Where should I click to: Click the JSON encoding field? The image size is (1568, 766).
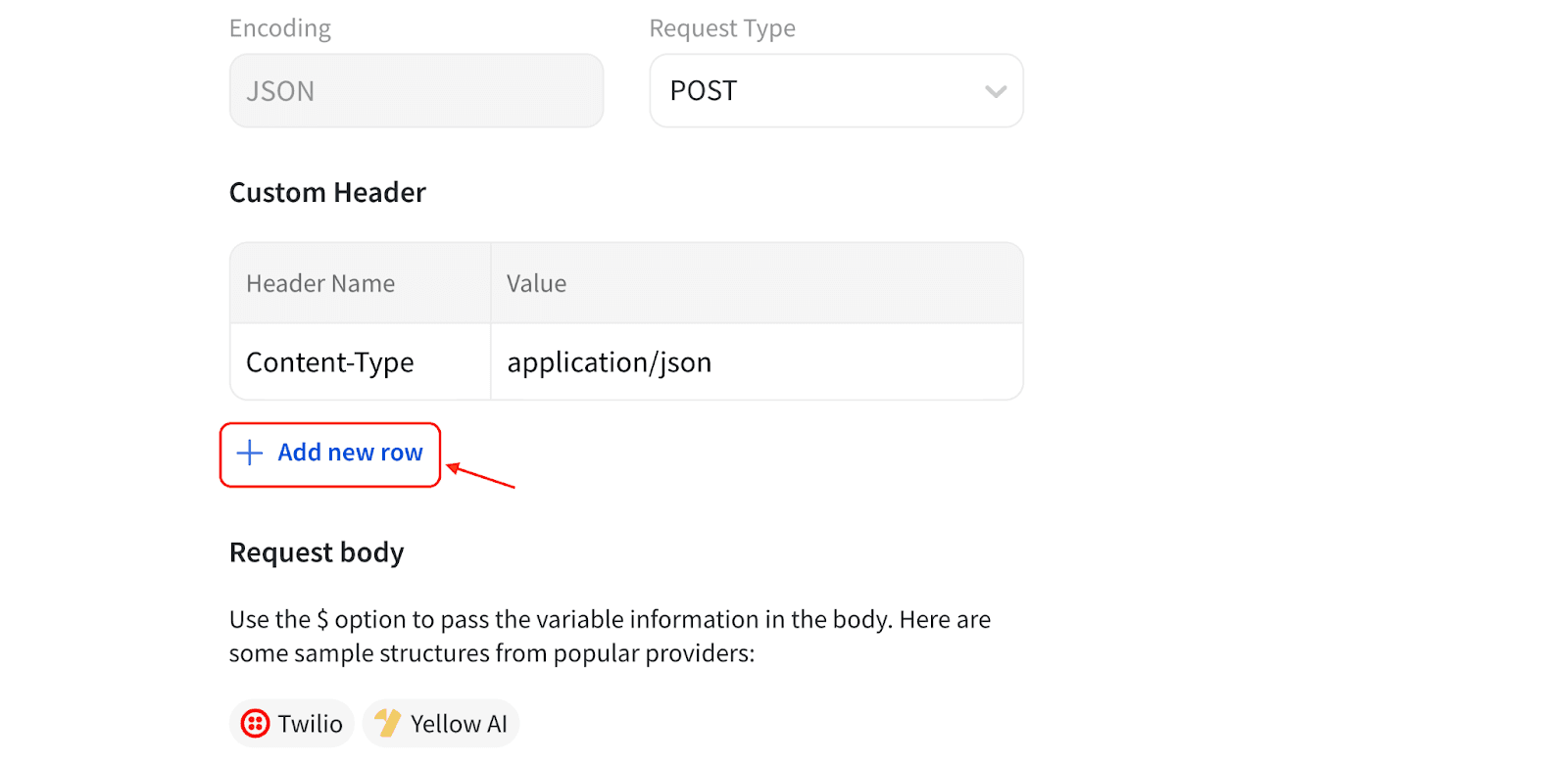(x=416, y=91)
